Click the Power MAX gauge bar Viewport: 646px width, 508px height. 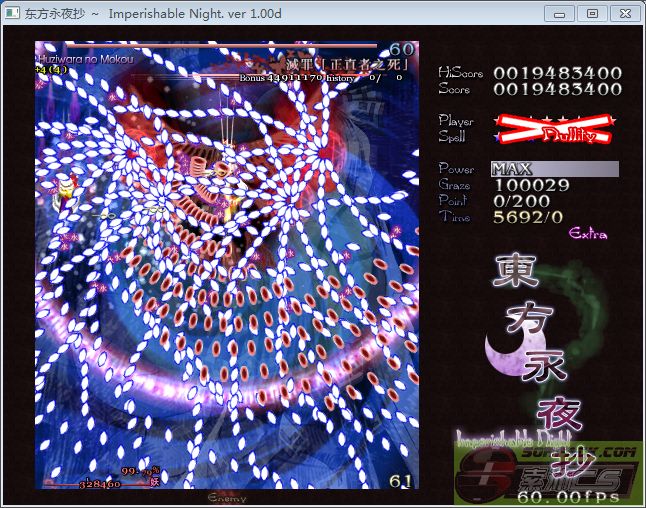pos(555,169)
